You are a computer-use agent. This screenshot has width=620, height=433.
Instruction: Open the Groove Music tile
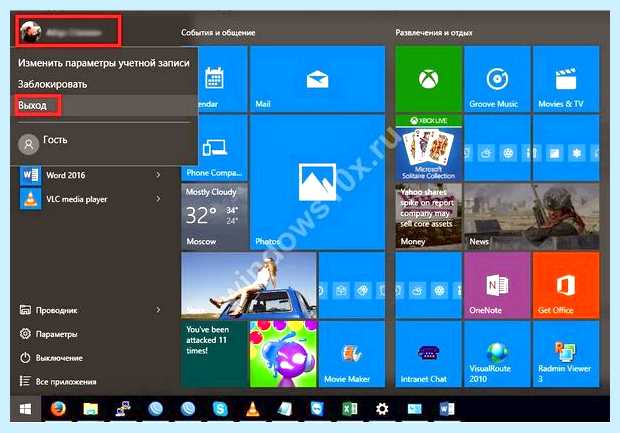(497, 79)
